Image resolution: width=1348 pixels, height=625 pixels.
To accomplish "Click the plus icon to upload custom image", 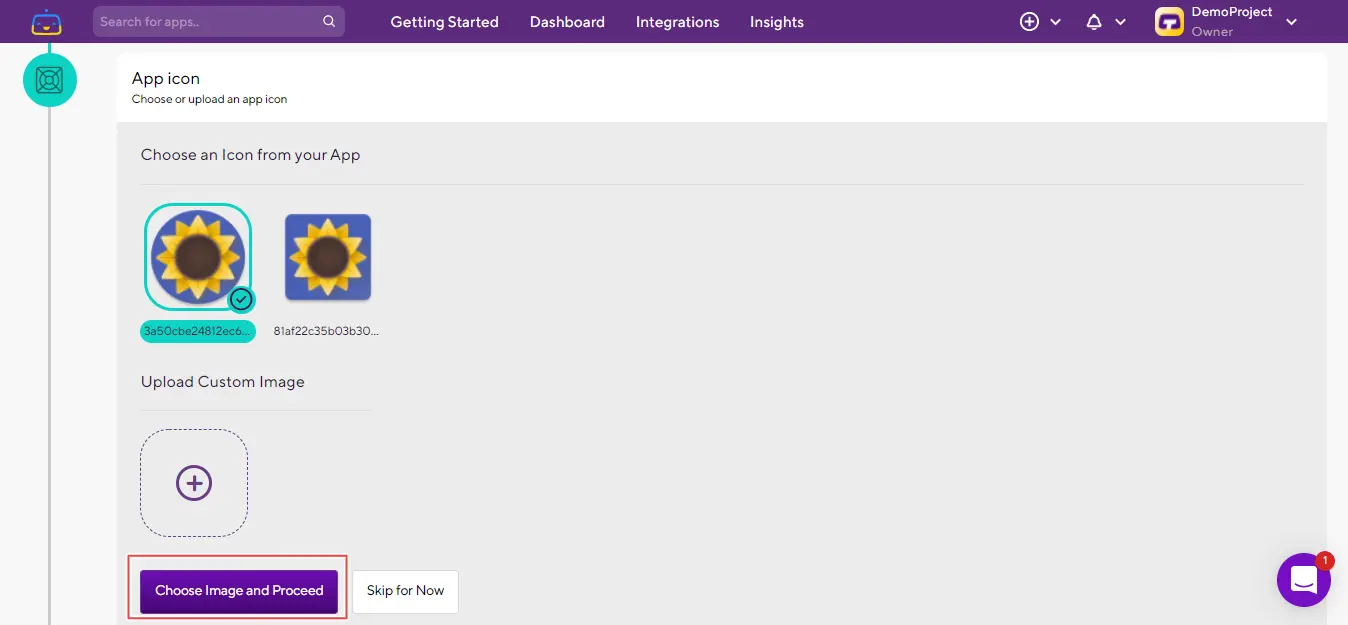I will coord(194,483).
